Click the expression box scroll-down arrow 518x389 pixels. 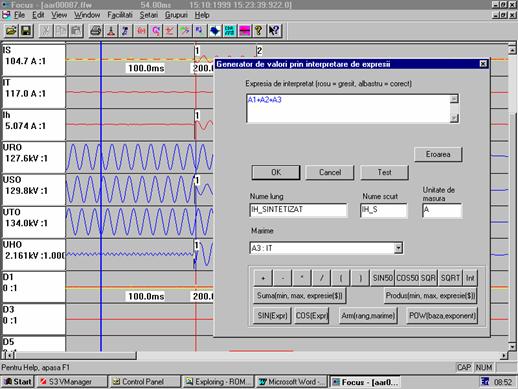click(x=454, y=118)
